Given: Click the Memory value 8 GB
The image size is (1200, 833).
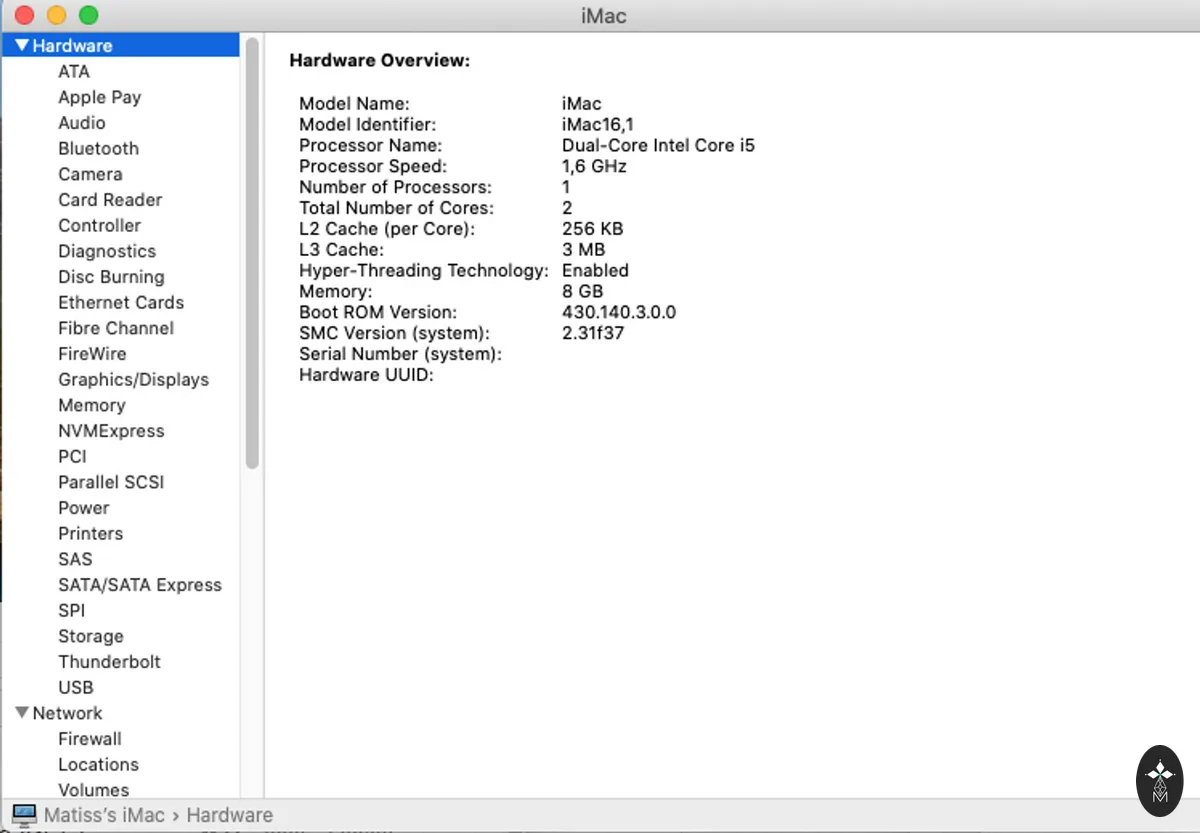Looking at the screenshot, I should click(583, 291).
